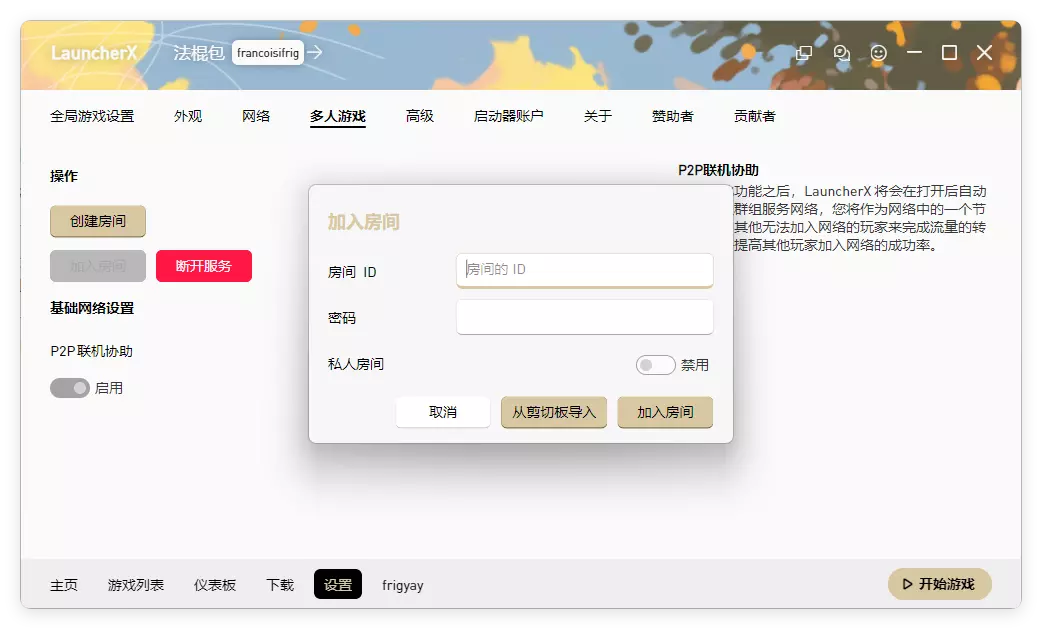This screenshot has width=1042, height=629.
Task: Open 游戏列表 in bottom navigation
Action: 136,585
